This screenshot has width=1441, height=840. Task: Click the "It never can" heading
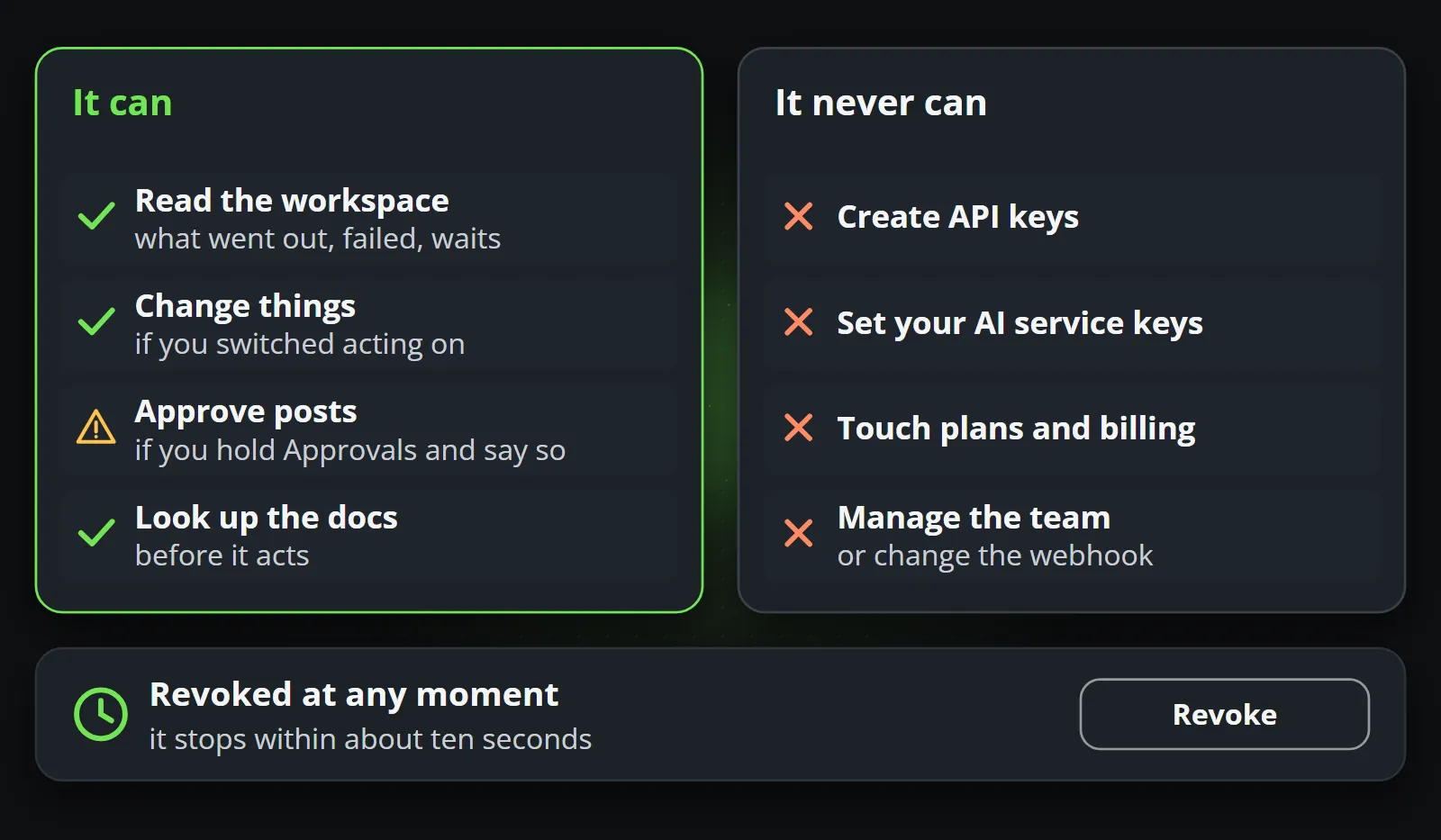pyautogui.click(x=881, y=103)
